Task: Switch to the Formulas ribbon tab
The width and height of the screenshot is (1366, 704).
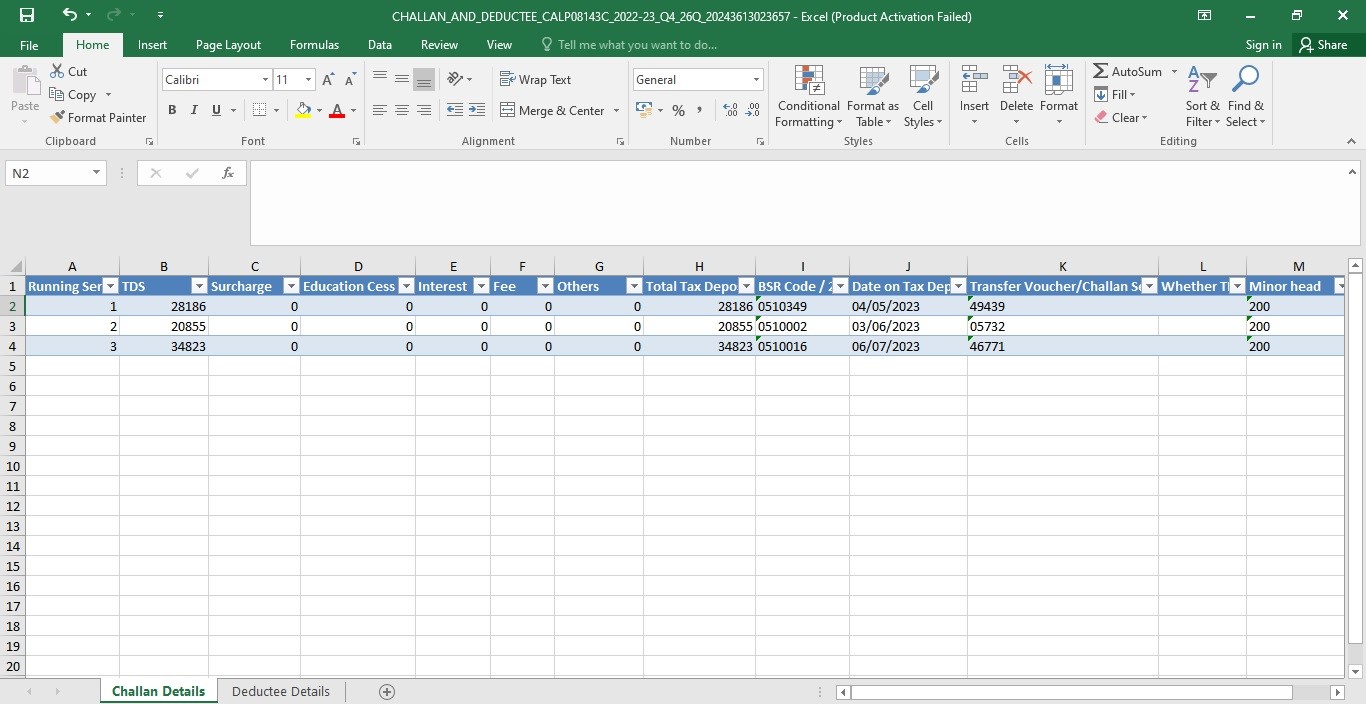Action: point(314,45)
